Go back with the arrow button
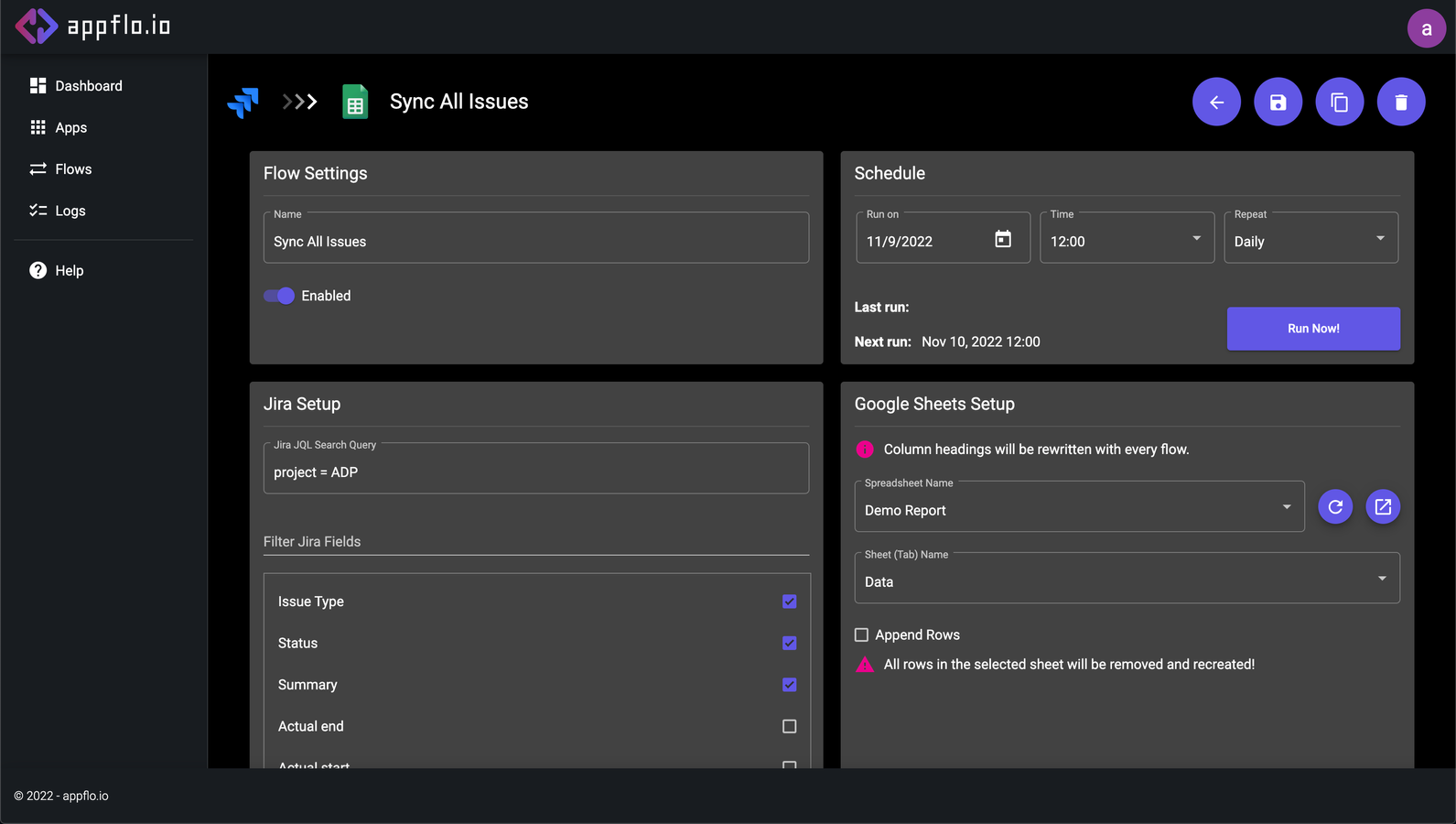The width and height of the screenshot is (1456, 824). click(1216, 102)
